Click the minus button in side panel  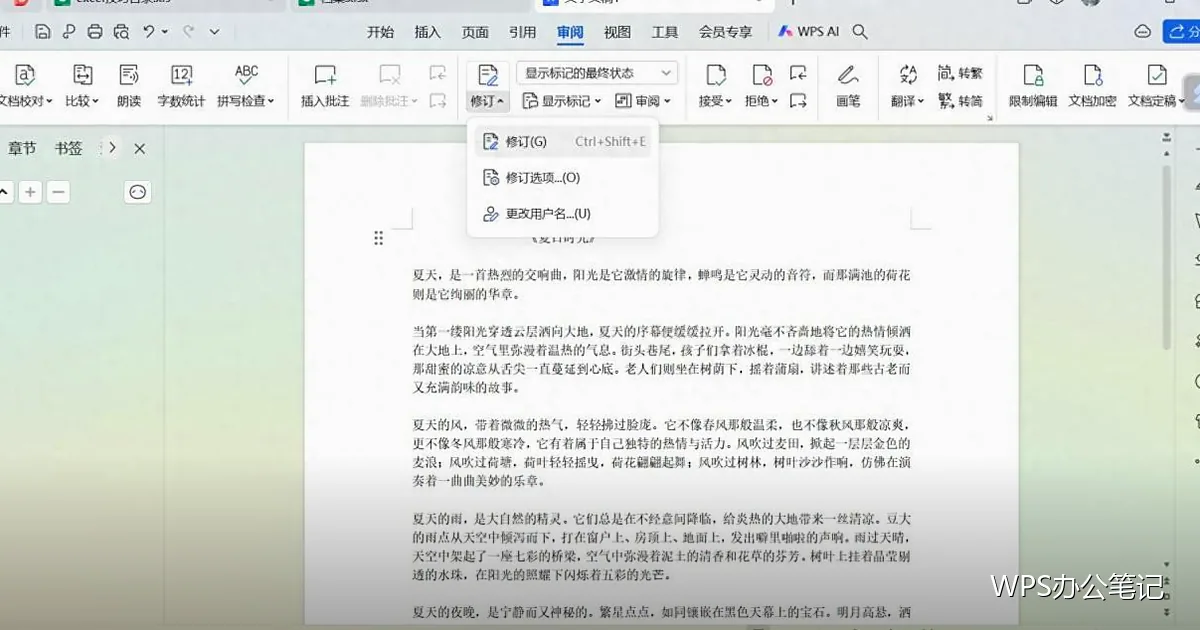(x=59, y=192)
